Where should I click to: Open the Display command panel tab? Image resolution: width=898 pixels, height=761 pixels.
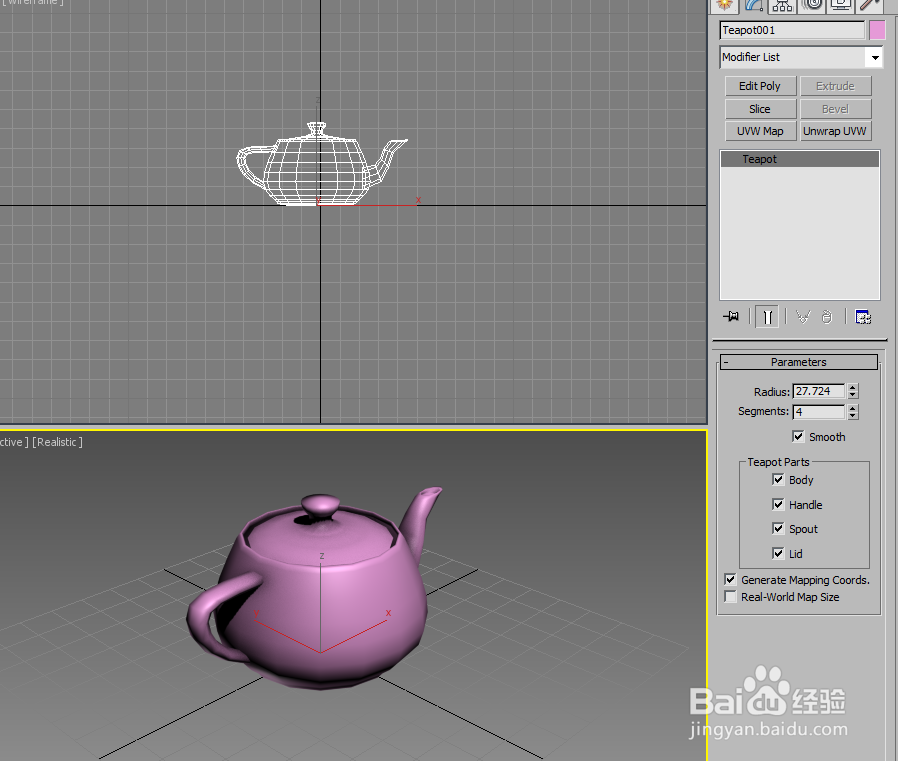click(841, 5)
